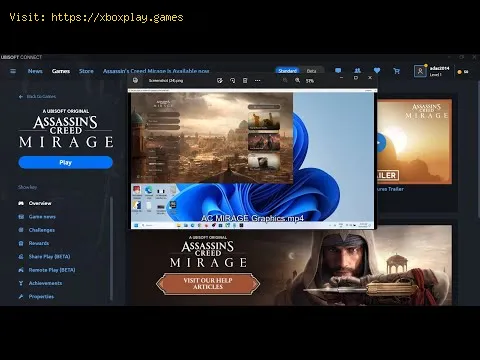Delete the image with trash icon

pyautogui.click(x=245, y=81)
